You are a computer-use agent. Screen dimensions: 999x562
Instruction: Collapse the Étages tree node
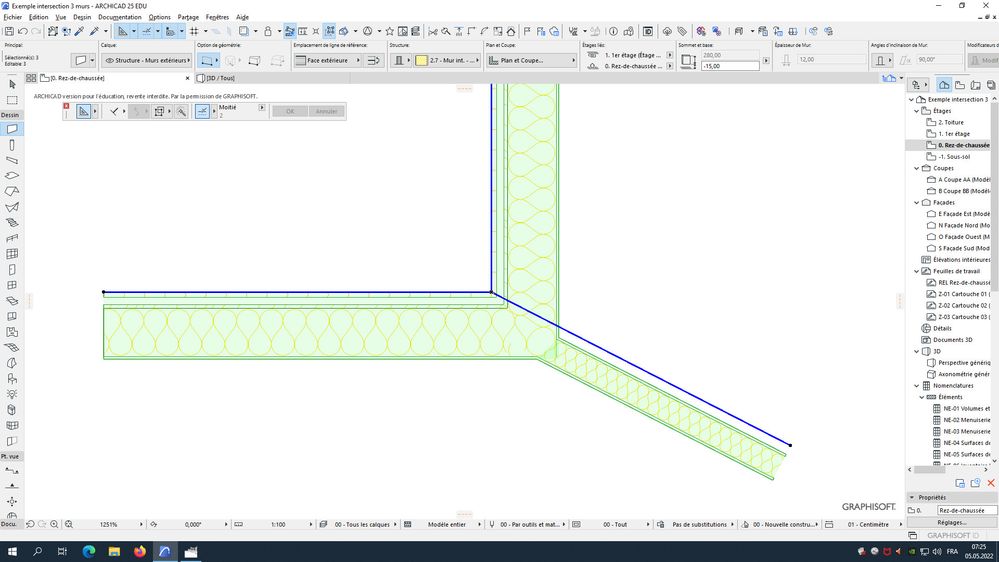[x=917, y=111]
